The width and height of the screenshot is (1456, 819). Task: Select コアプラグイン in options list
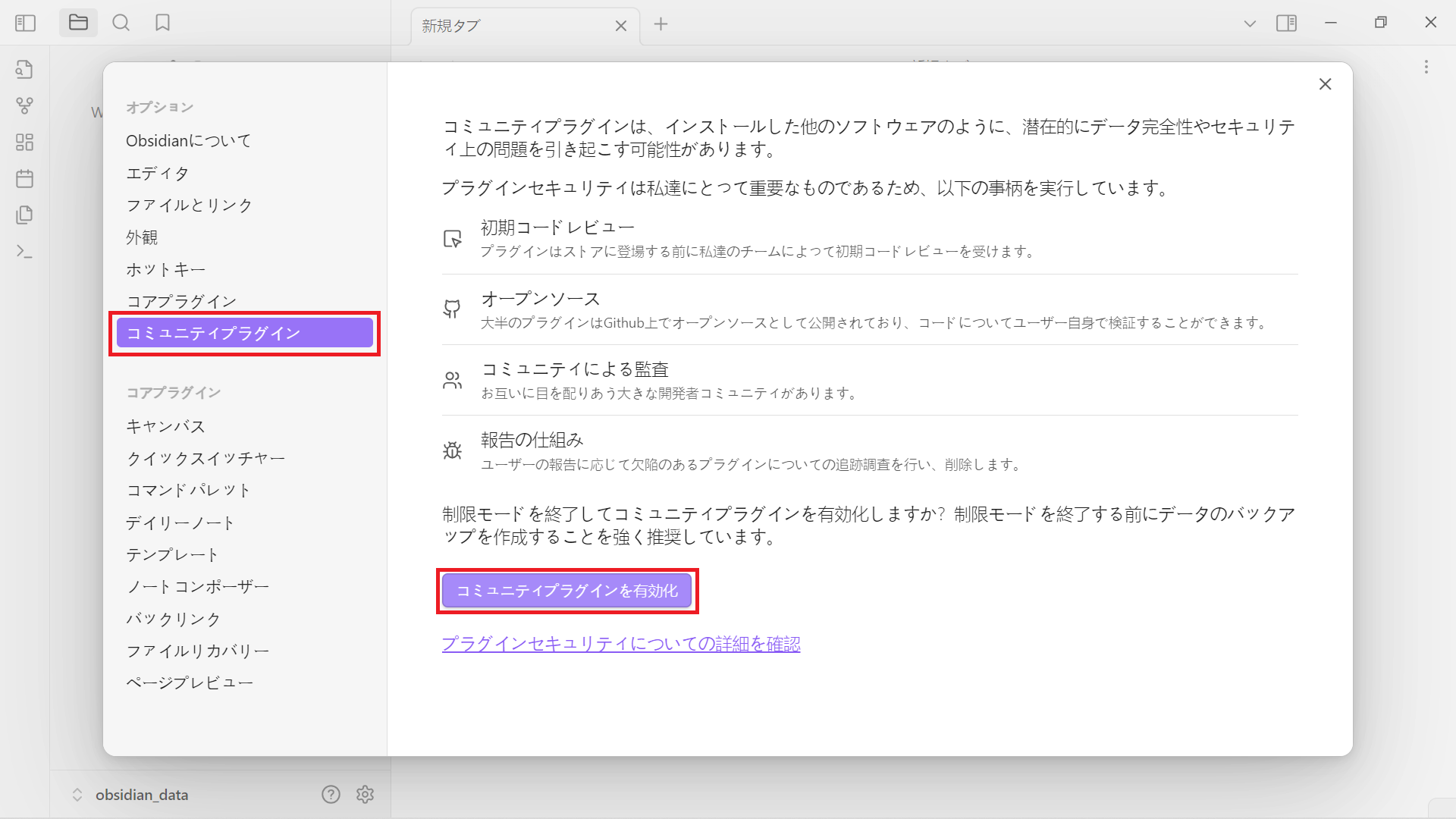tap(181, 301)
